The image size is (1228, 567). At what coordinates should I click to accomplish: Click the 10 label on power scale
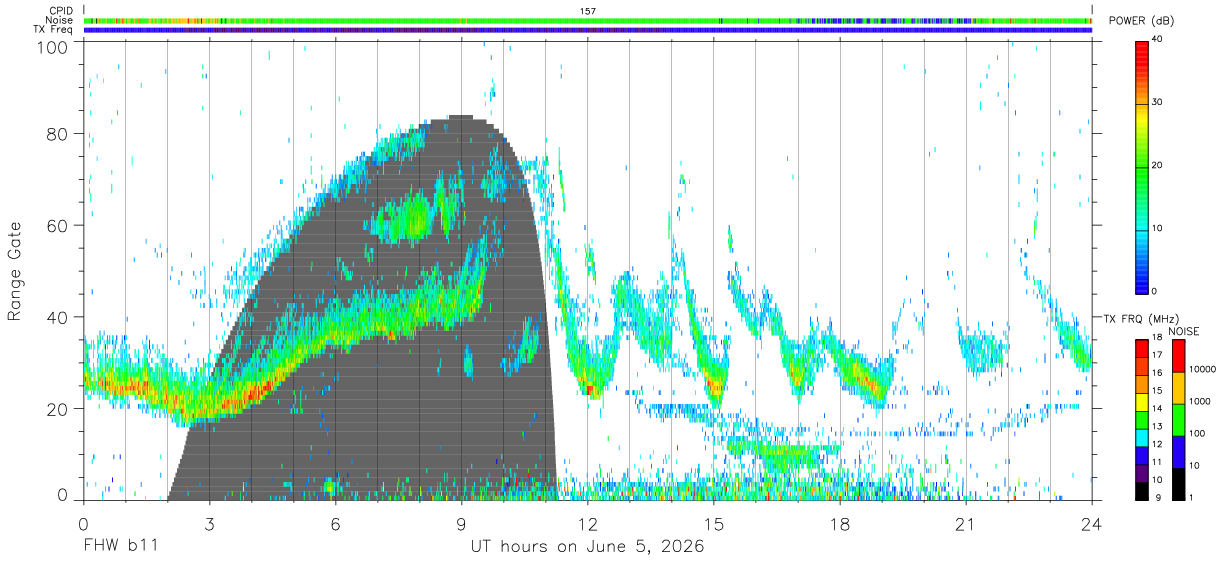pos(1157,228)
